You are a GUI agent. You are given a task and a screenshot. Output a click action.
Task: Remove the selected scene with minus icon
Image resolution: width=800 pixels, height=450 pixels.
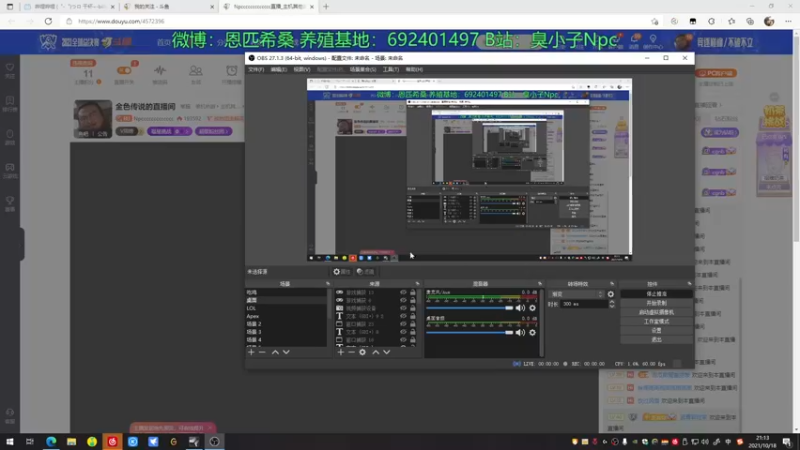(x=262, y=352)
